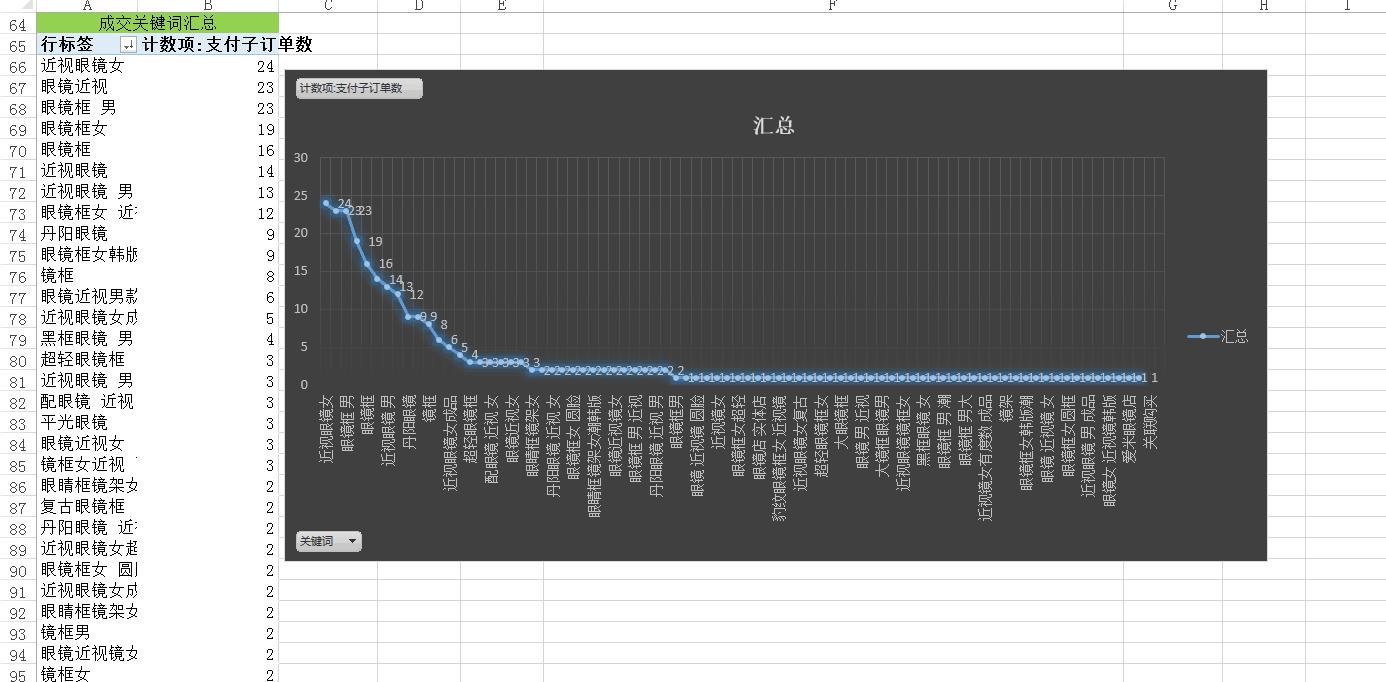Select cell 镜框女 in row 95

(x=87, y=675)
